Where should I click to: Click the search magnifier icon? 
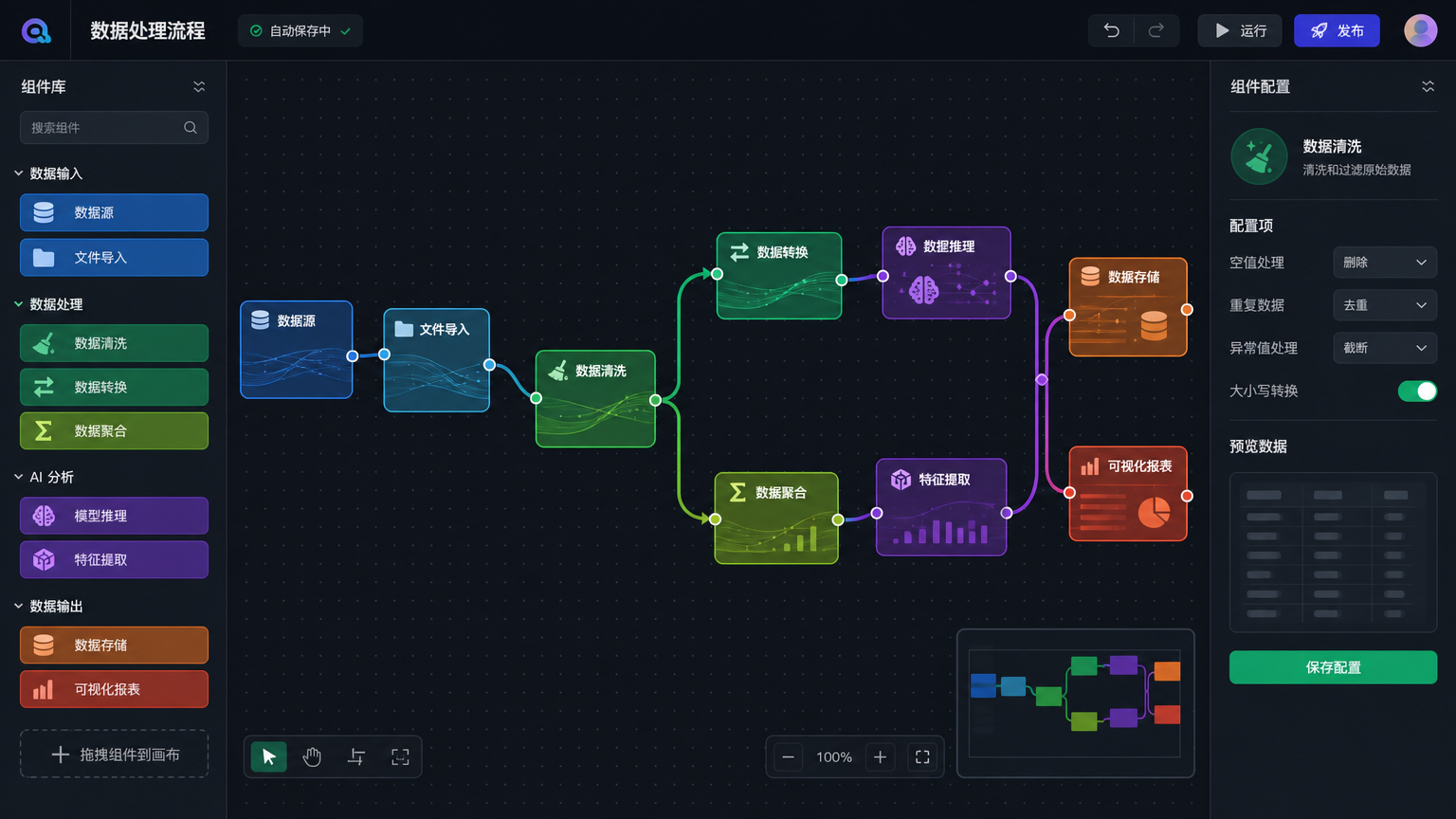click(x=191, y=127)
